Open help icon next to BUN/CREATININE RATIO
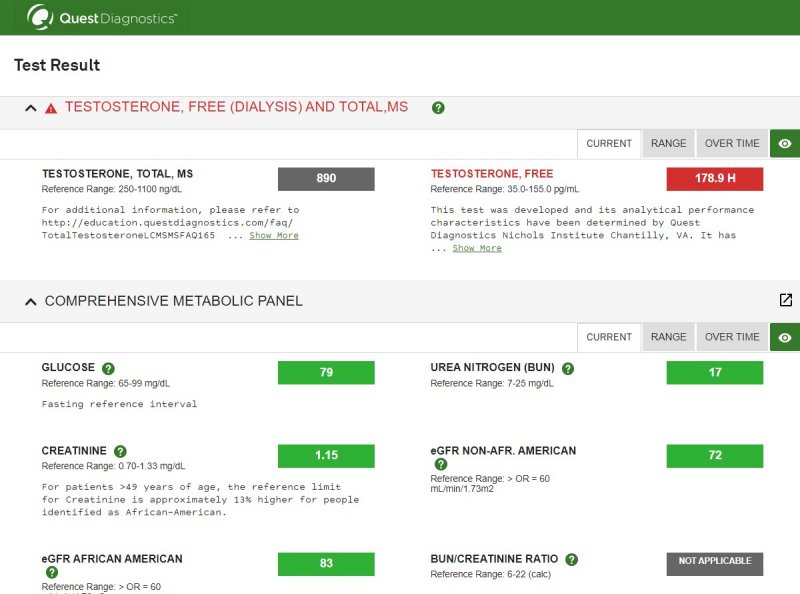This screenshot has height=594, width=800. 572,560
